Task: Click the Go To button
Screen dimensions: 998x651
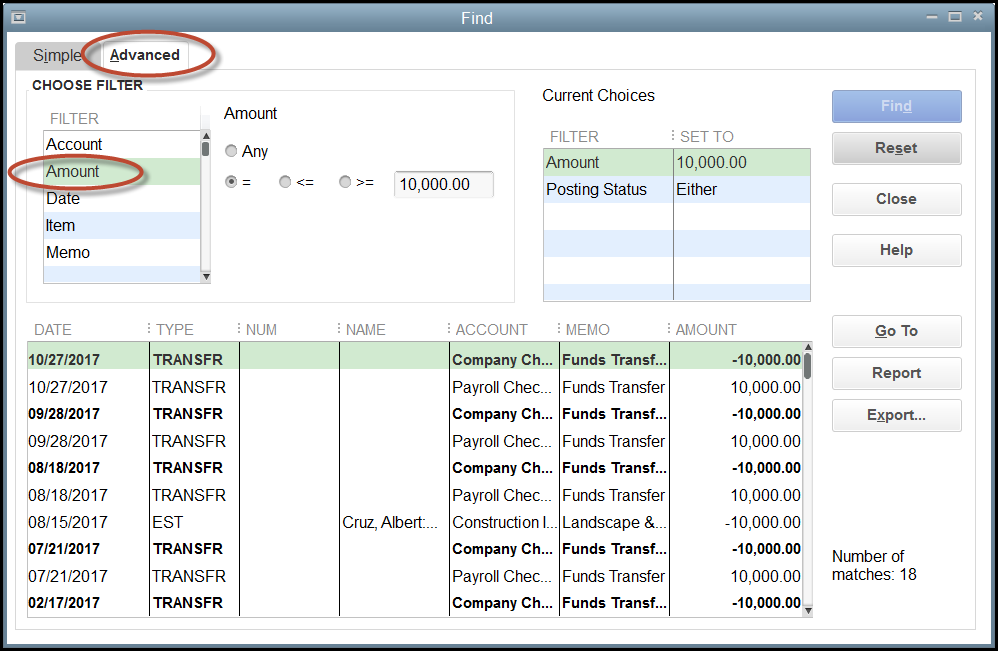Action: (x=895, y=331)
